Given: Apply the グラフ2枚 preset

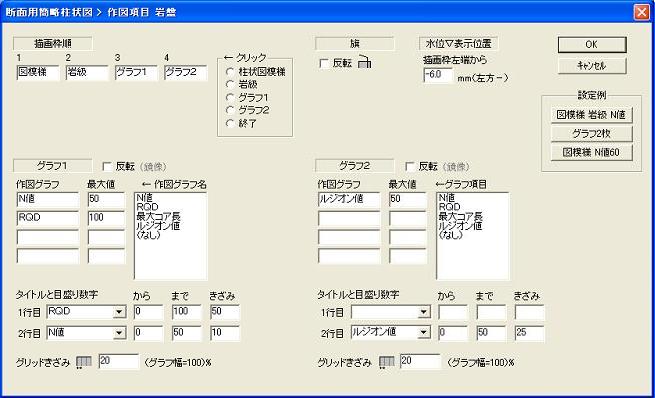Looking at the screenshot, I should 591,134.
